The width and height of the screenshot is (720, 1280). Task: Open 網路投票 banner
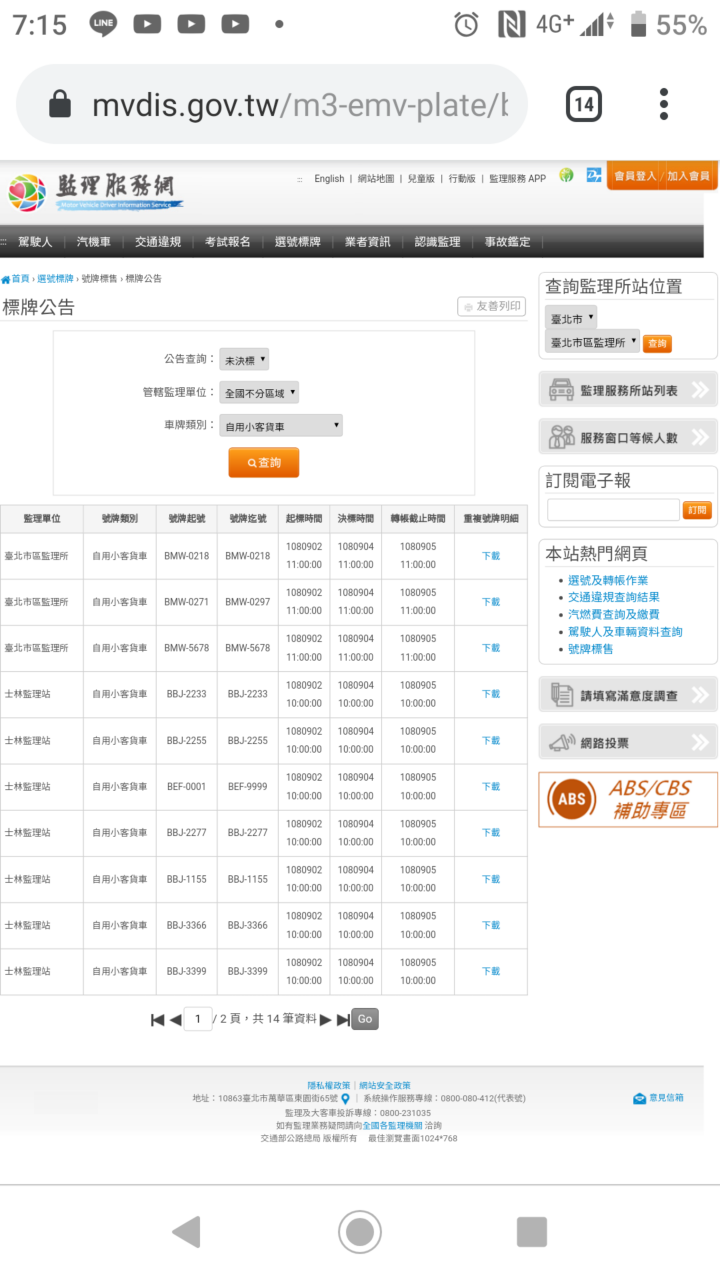[x=628, y=742]
